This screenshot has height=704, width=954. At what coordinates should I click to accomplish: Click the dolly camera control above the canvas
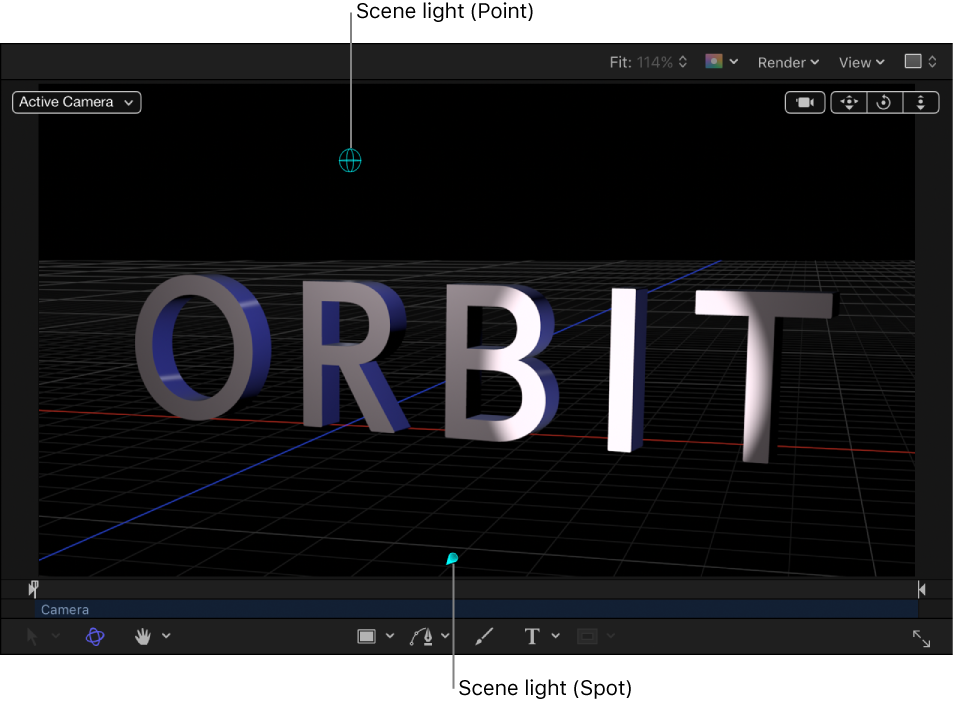pos(920,102)
